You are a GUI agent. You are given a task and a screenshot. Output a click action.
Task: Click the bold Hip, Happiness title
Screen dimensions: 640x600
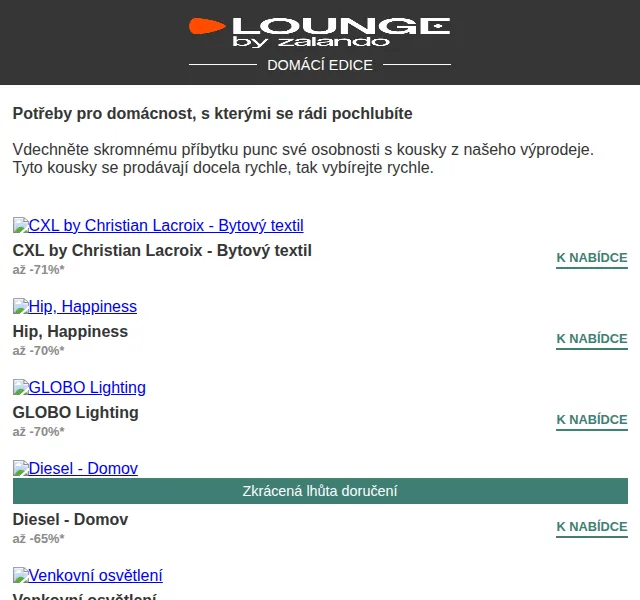[70, 331]
